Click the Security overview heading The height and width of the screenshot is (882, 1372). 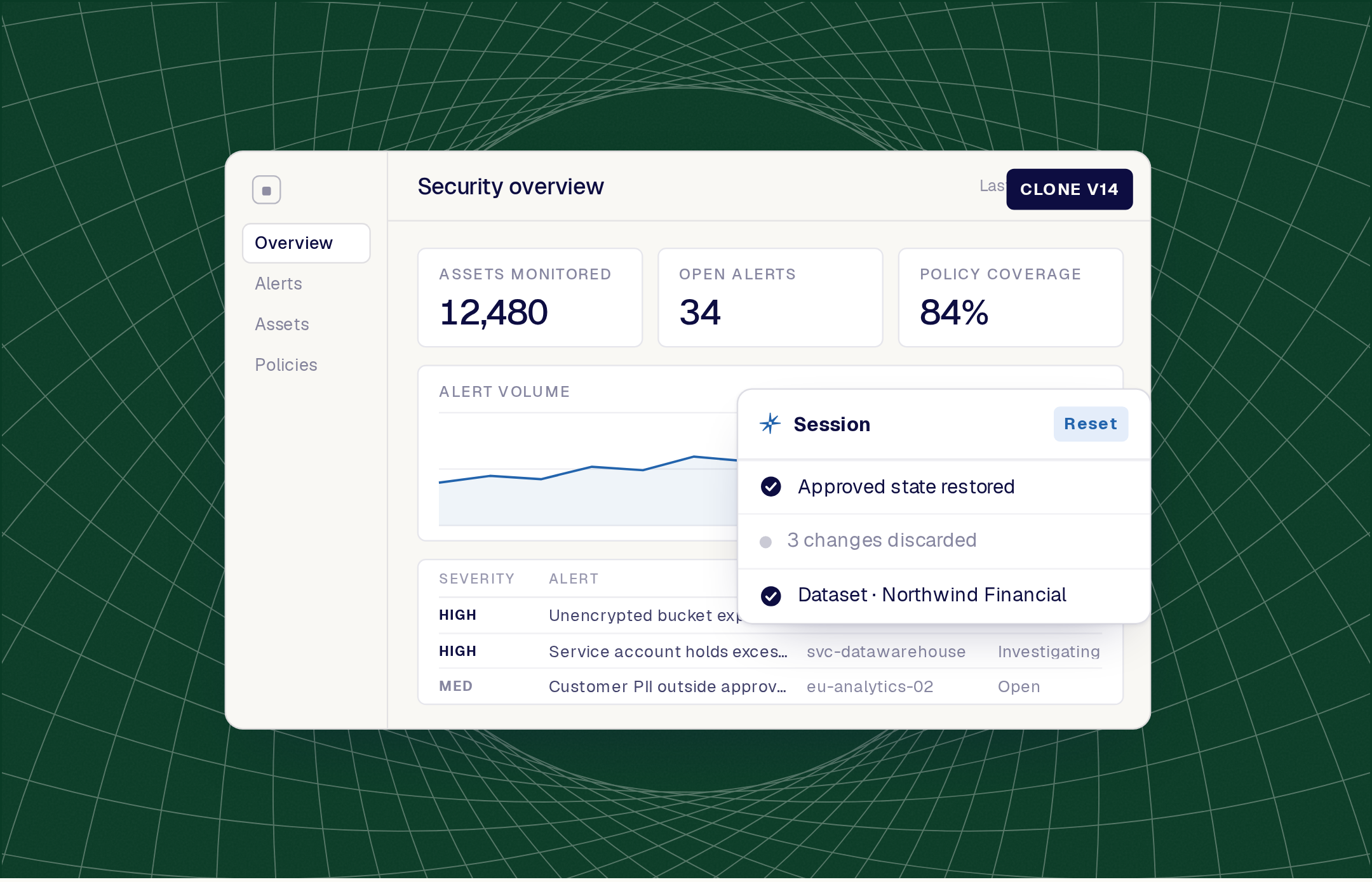pyautogui.click(x=511, y=187)
